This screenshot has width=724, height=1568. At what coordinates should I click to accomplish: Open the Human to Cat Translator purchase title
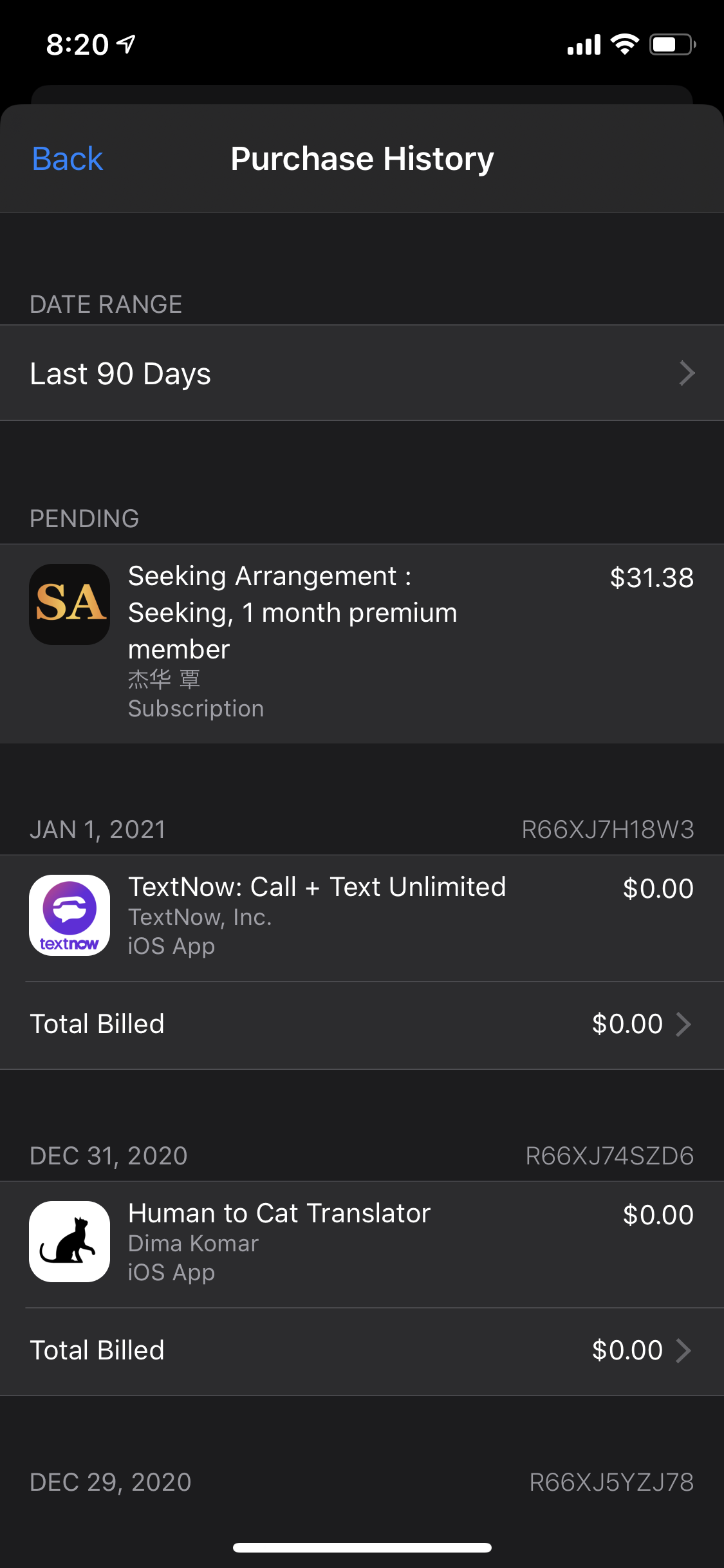(279, 1213)
